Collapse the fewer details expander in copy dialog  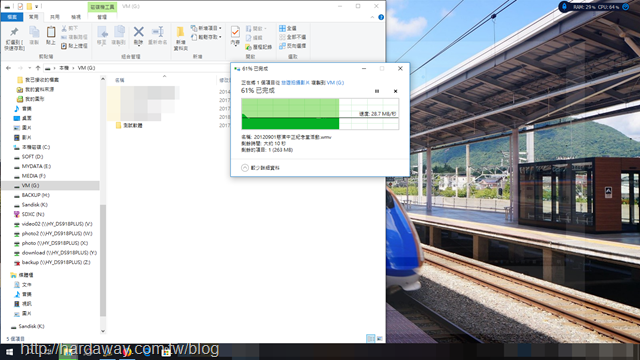point(245,168)
